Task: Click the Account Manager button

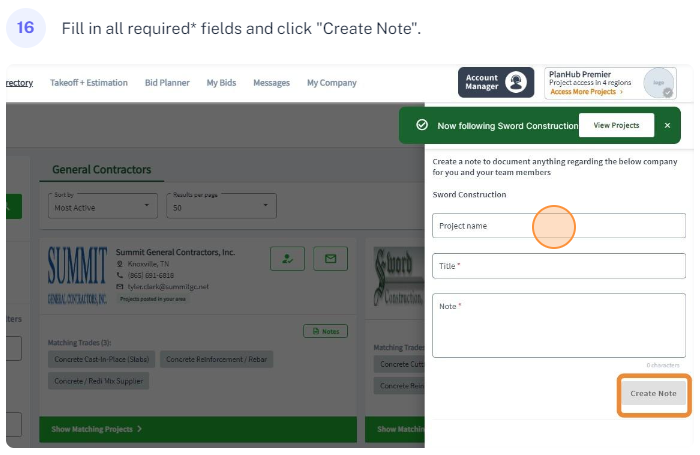Action: [x=496, y=83]
